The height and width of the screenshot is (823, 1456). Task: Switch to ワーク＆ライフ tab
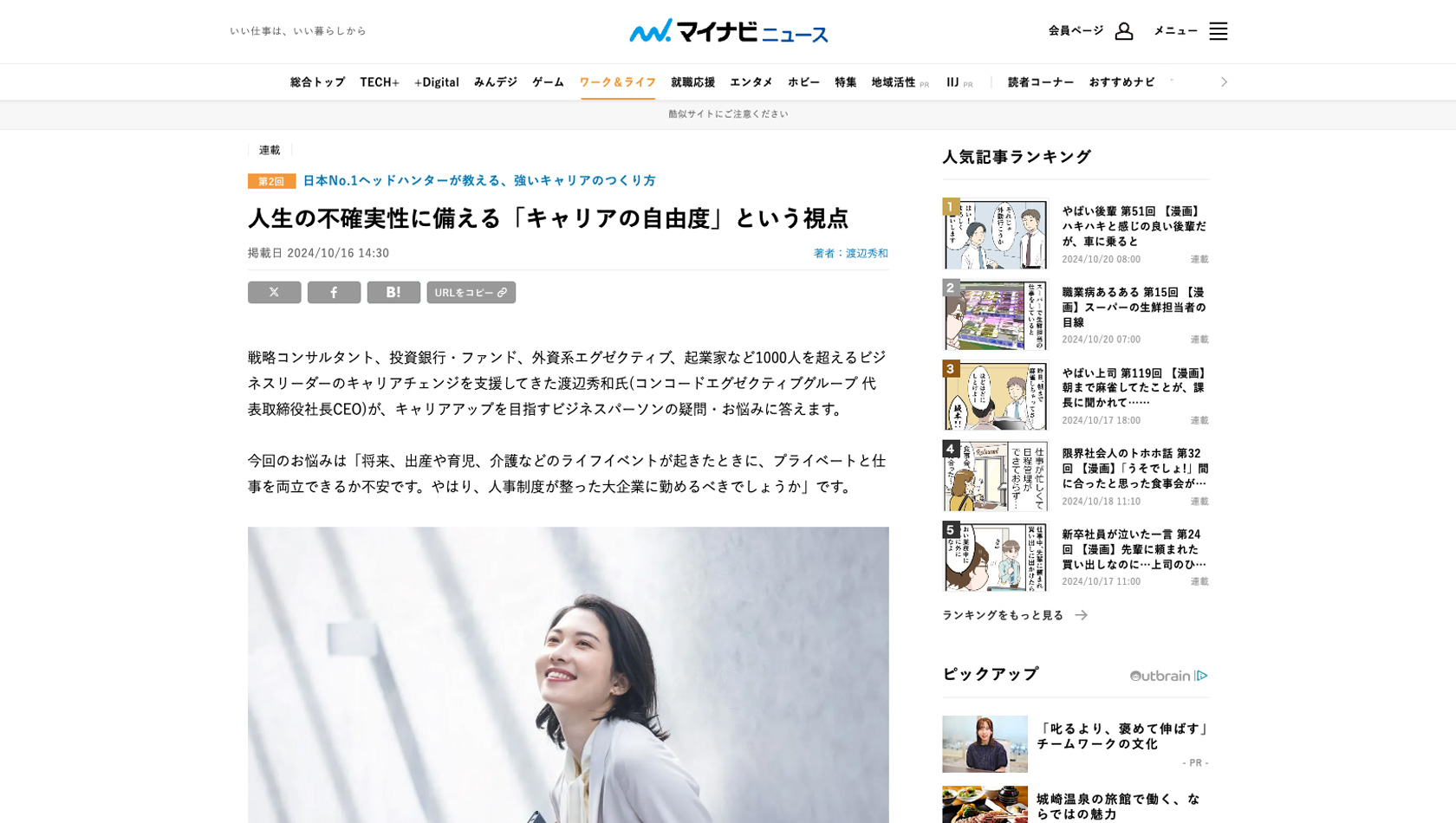coord(618,82)
